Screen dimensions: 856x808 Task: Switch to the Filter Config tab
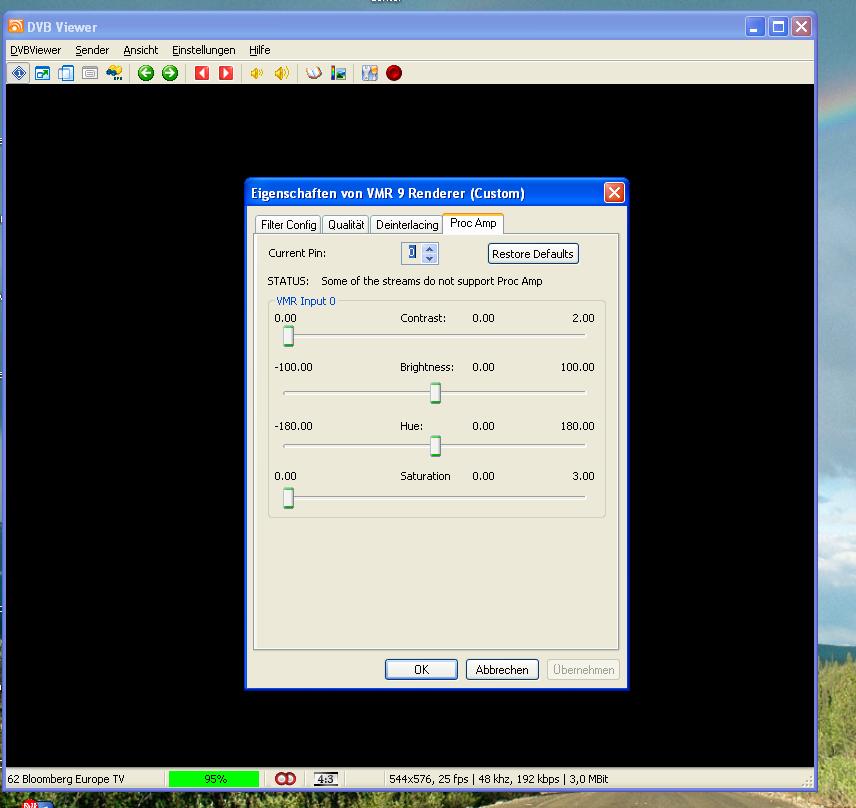point(288,225)
